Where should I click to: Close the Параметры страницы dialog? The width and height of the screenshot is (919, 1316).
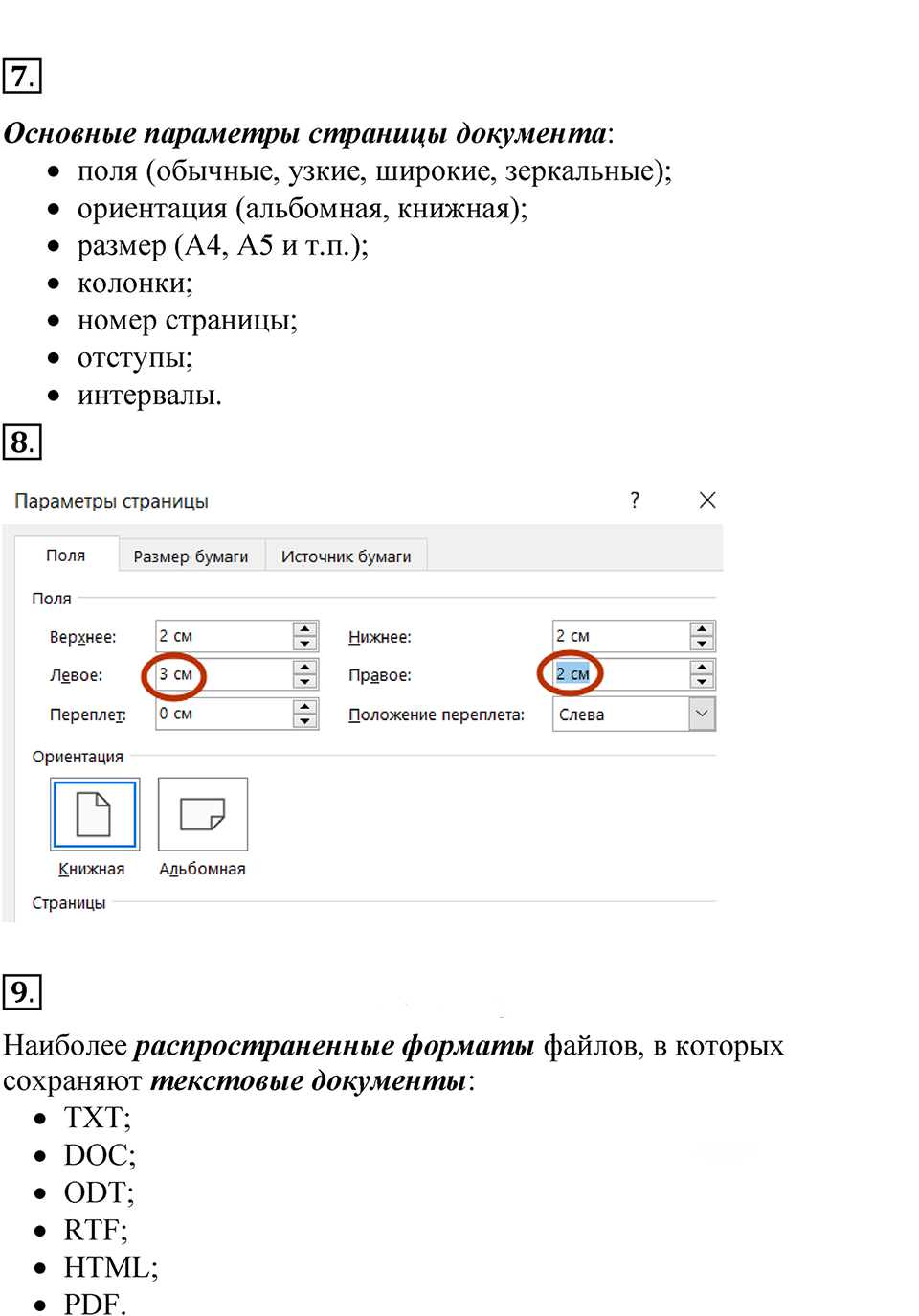point(707,500)
